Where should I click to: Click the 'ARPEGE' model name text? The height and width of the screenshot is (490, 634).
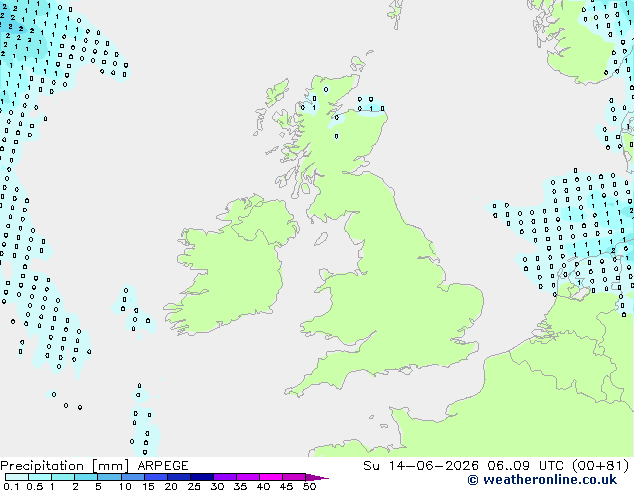point(163,466)
